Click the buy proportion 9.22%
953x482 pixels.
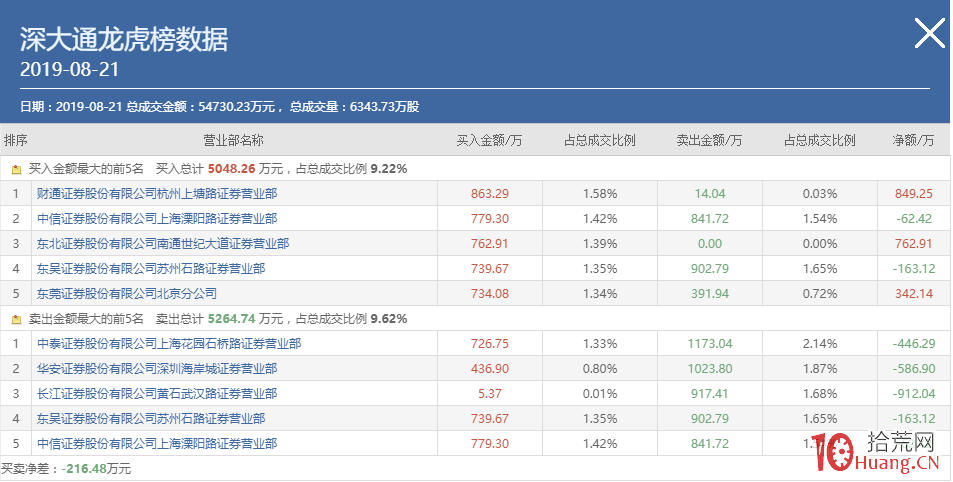coord(389,169)
